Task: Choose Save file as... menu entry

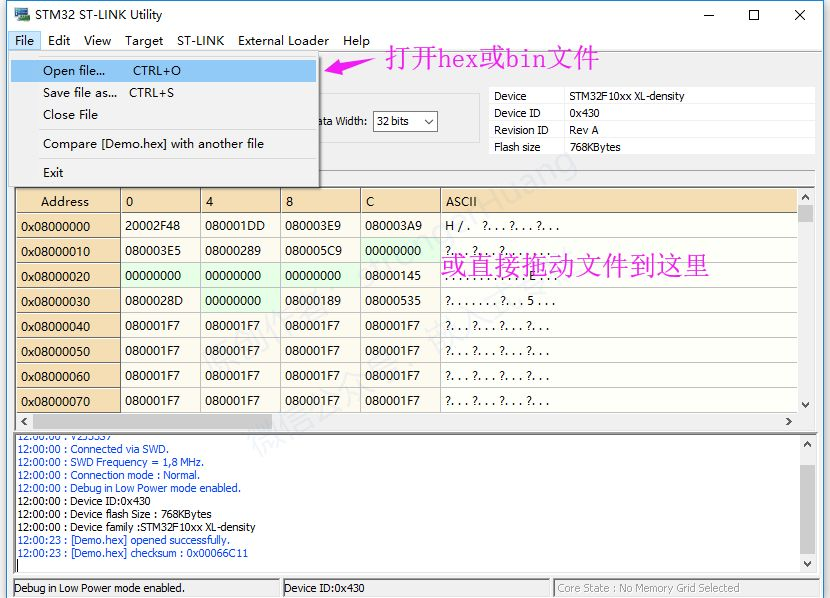Action: point(164,93)
